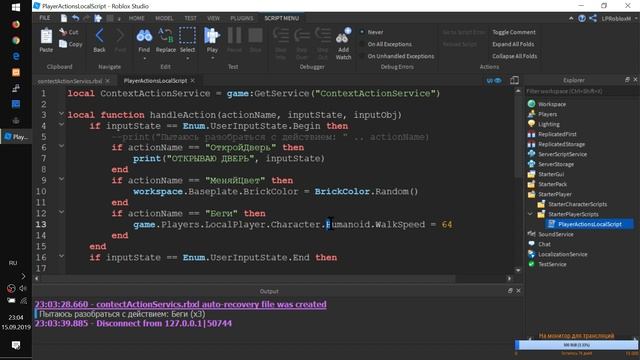Switch to contectActionServics.rbxl tab
The height and width of the screenshot is (360, 640).
(x=70, y=81)
